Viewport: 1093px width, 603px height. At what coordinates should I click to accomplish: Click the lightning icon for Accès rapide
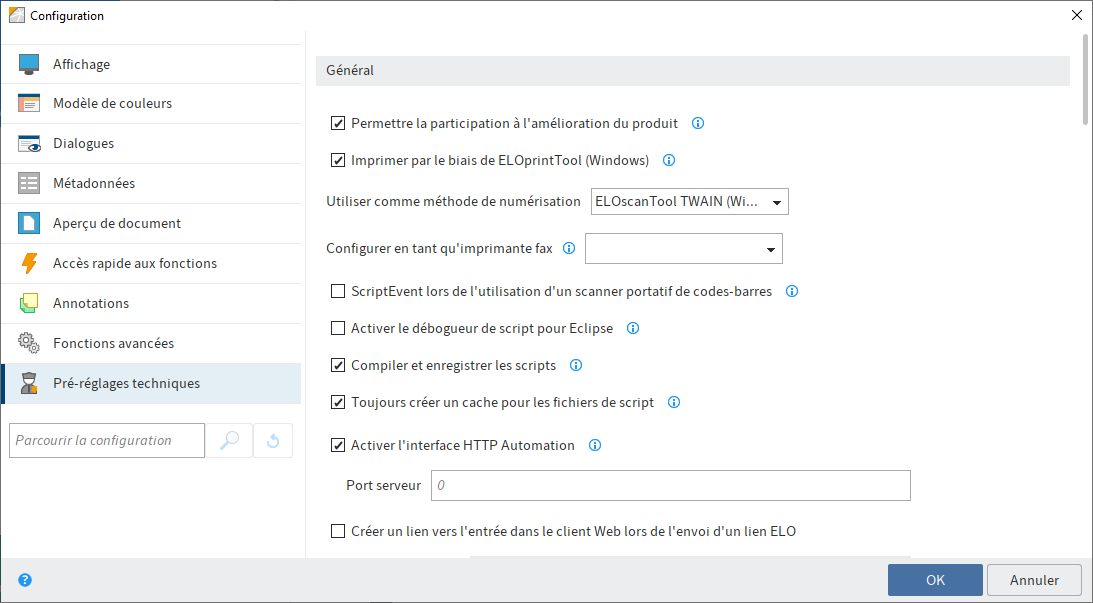tap(31, 263)
